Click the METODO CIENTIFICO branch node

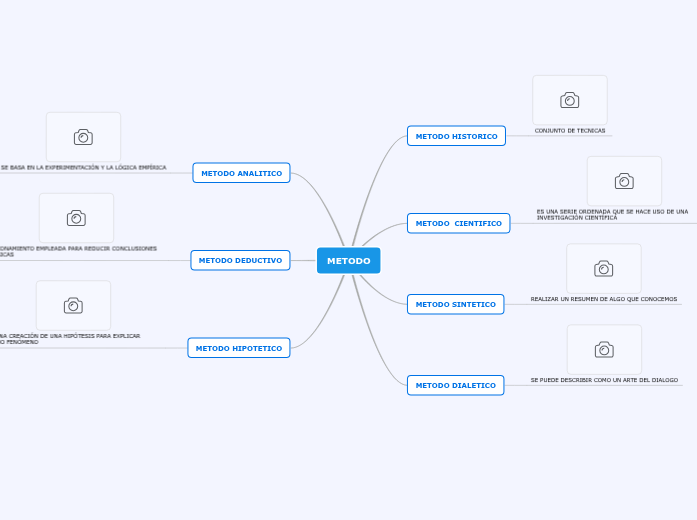[x=458, y=223]
